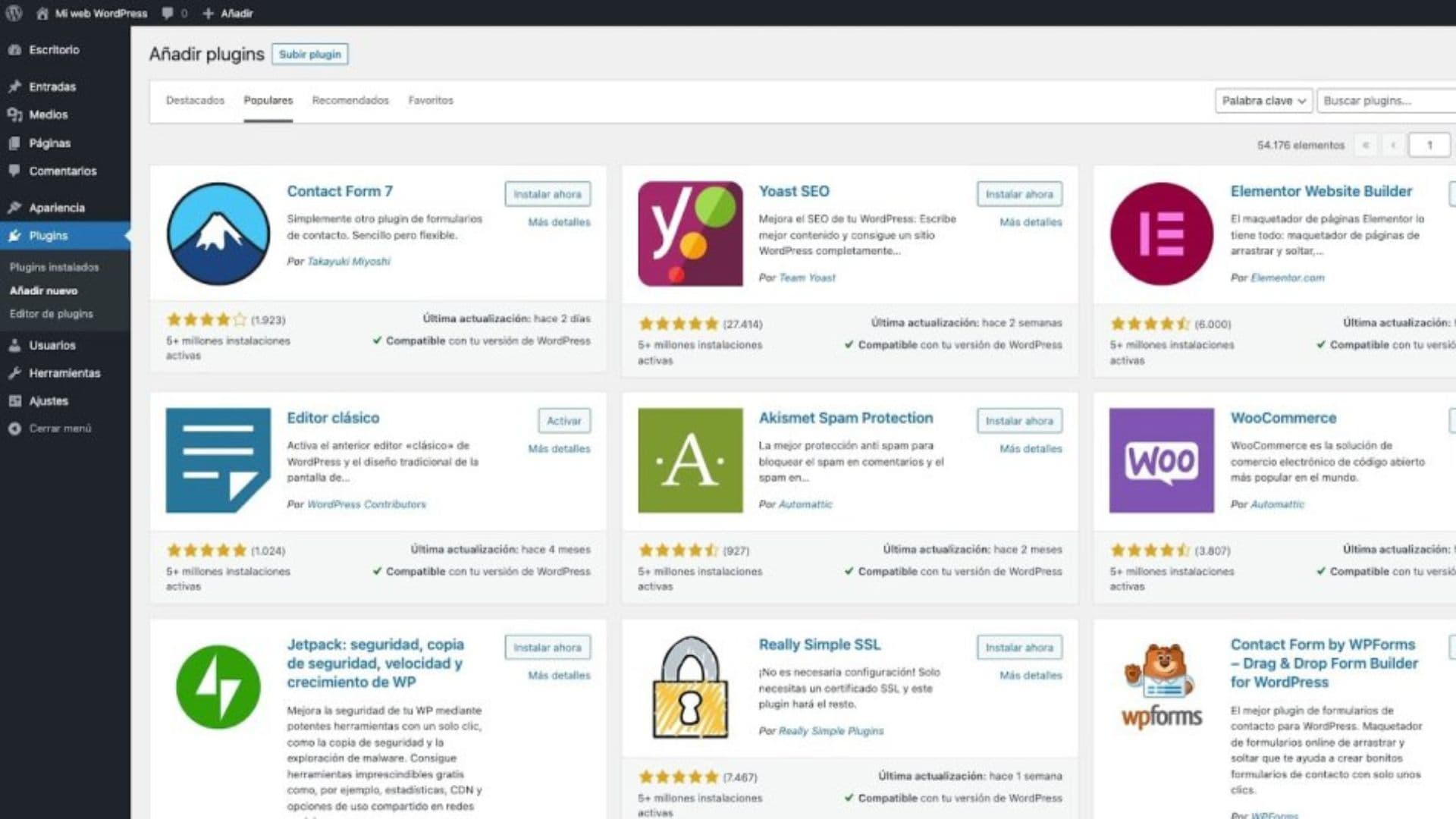This screenshot has height=819, width=1456.
Task: Click the Subir plugin button
Action: point(309,54)
